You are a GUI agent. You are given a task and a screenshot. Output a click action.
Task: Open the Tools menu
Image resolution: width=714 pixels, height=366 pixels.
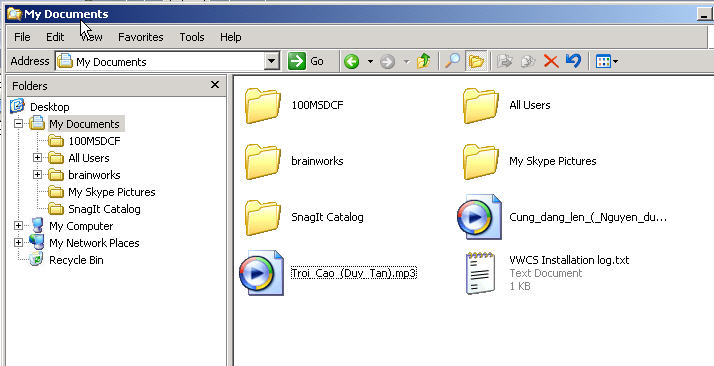click(x=192, y=37)
